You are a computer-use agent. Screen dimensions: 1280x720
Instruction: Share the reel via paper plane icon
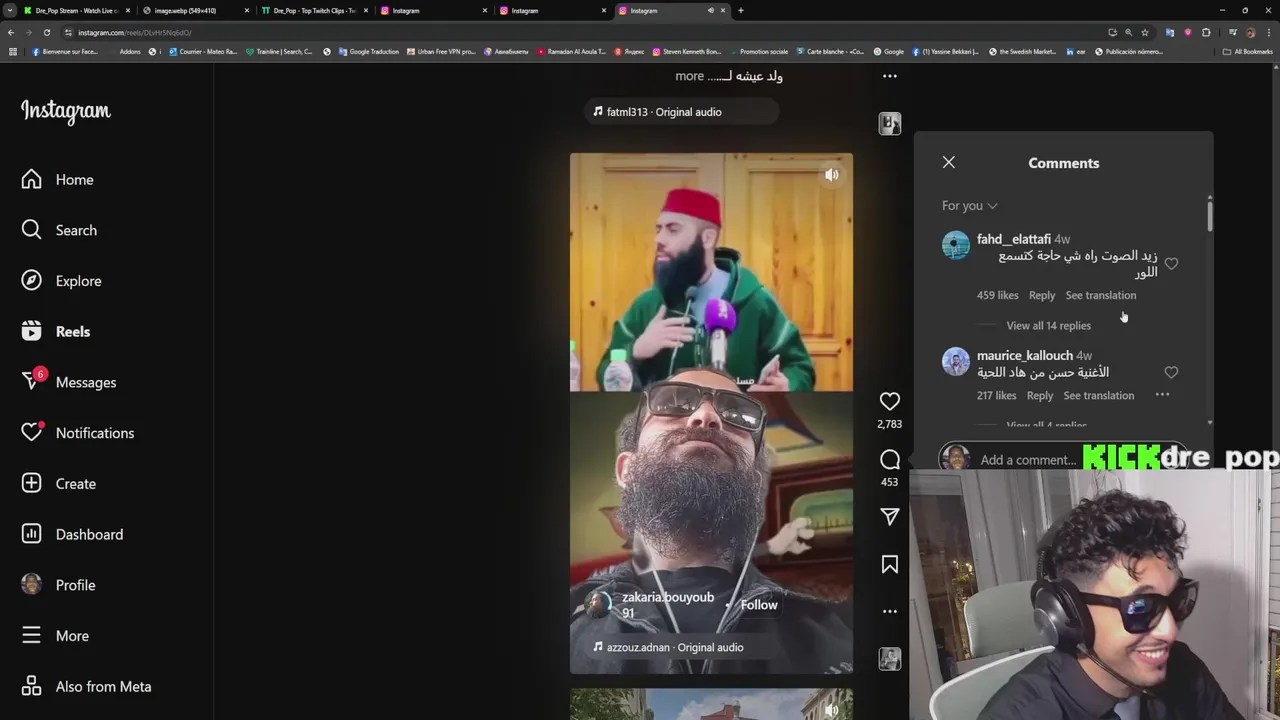889,516
